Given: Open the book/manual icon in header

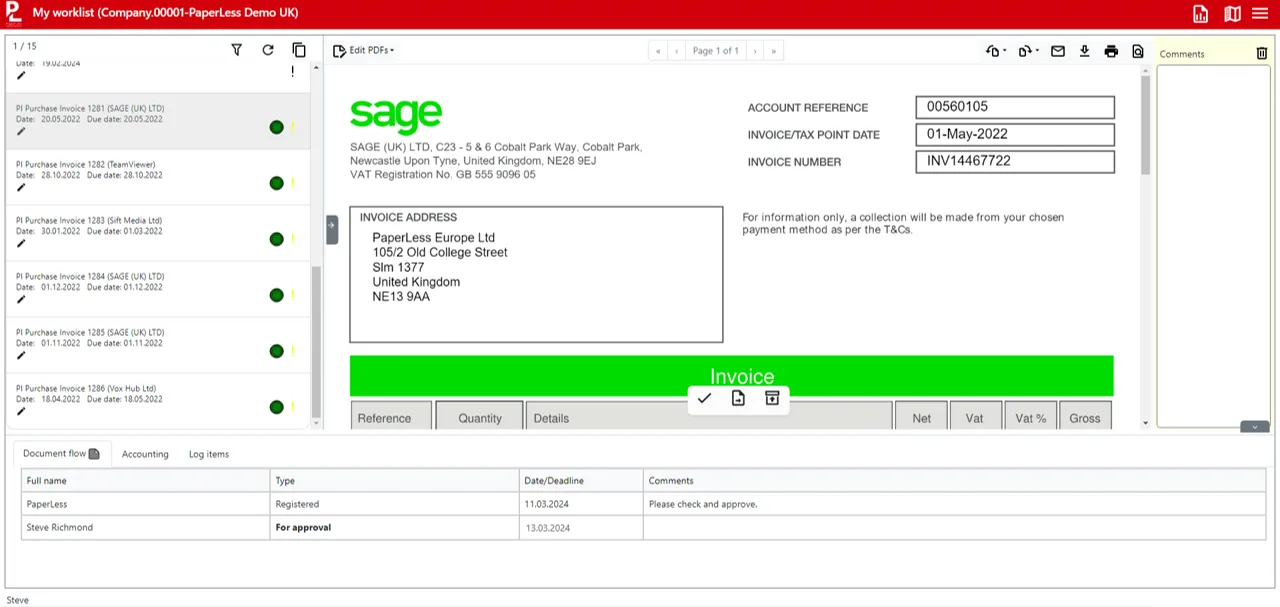Looking at the screenshot, I should click(1232, 13).
